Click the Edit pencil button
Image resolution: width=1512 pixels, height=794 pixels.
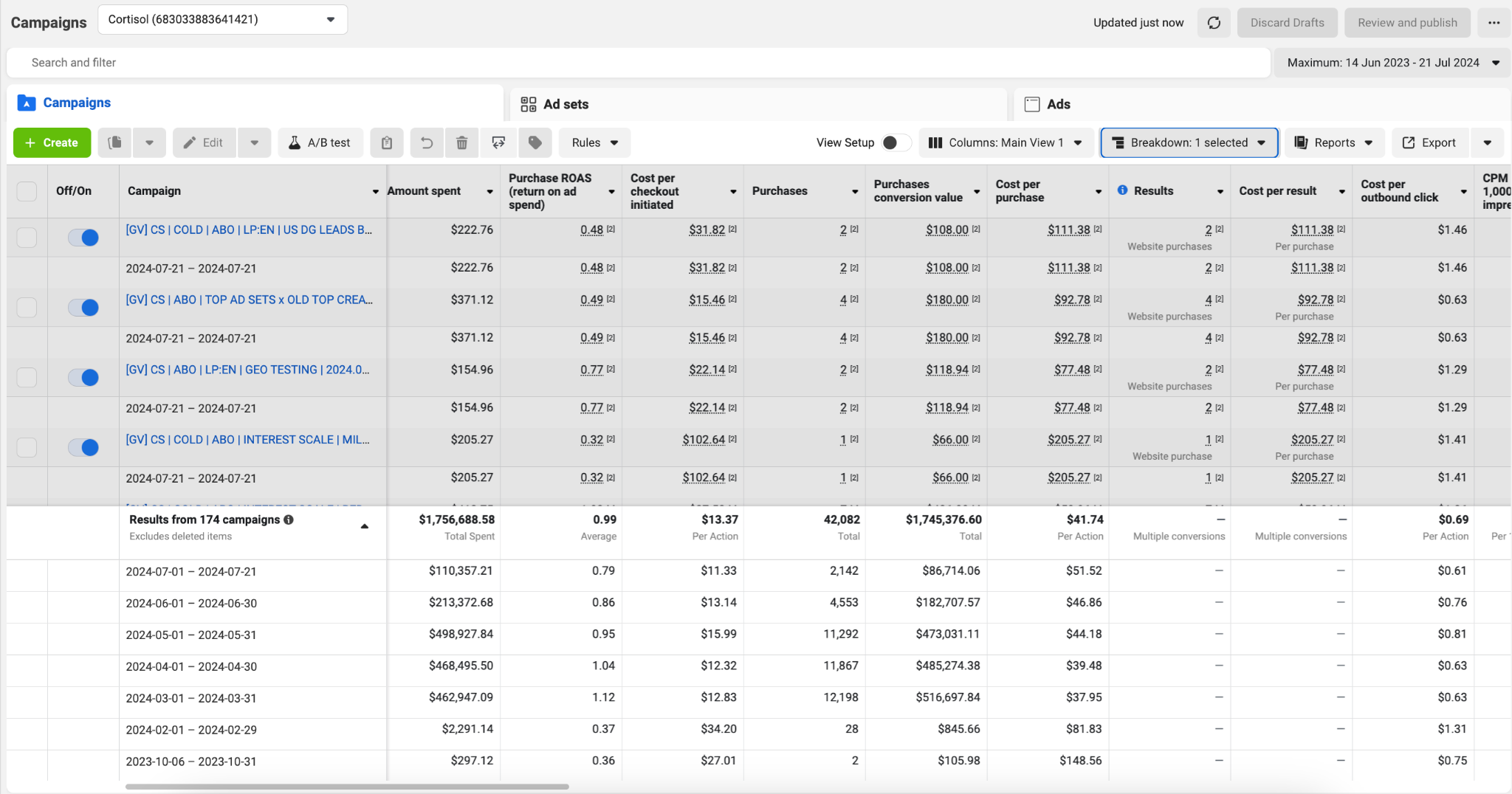coord(205,142)
